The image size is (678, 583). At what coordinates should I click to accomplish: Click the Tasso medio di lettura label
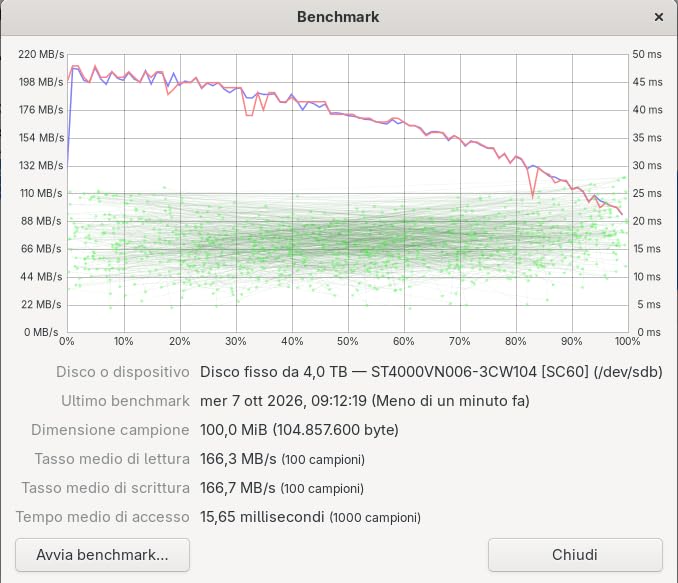tap(112, 459)
